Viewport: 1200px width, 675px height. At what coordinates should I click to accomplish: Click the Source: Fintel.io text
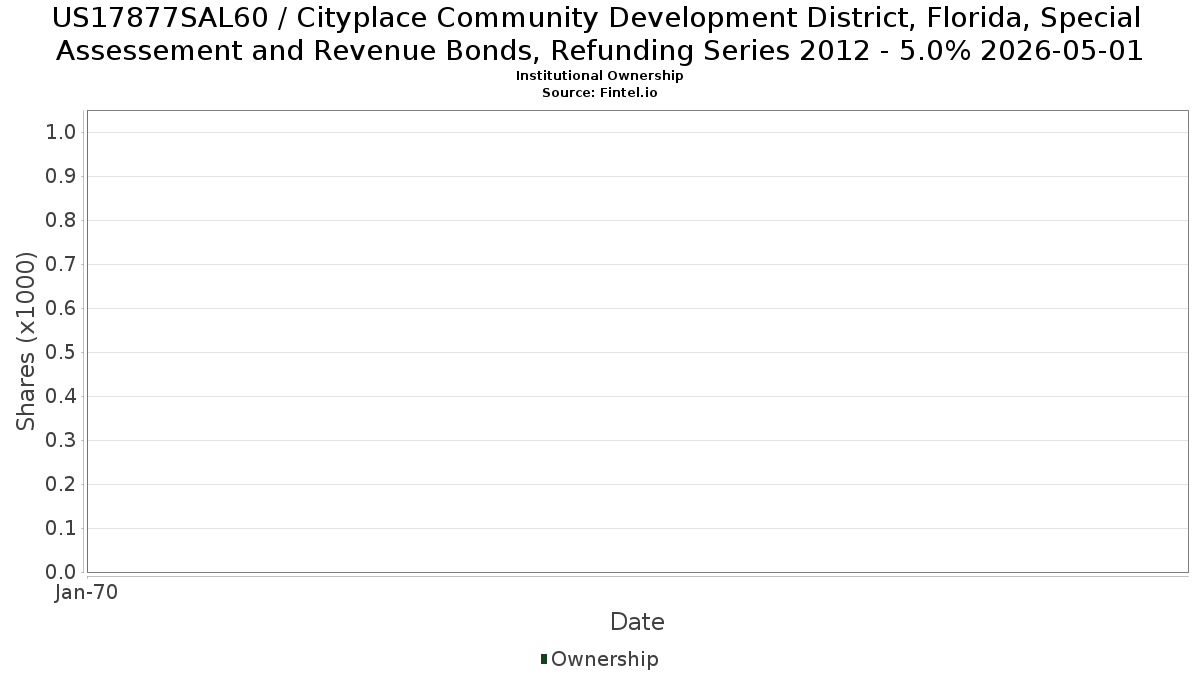599,92
